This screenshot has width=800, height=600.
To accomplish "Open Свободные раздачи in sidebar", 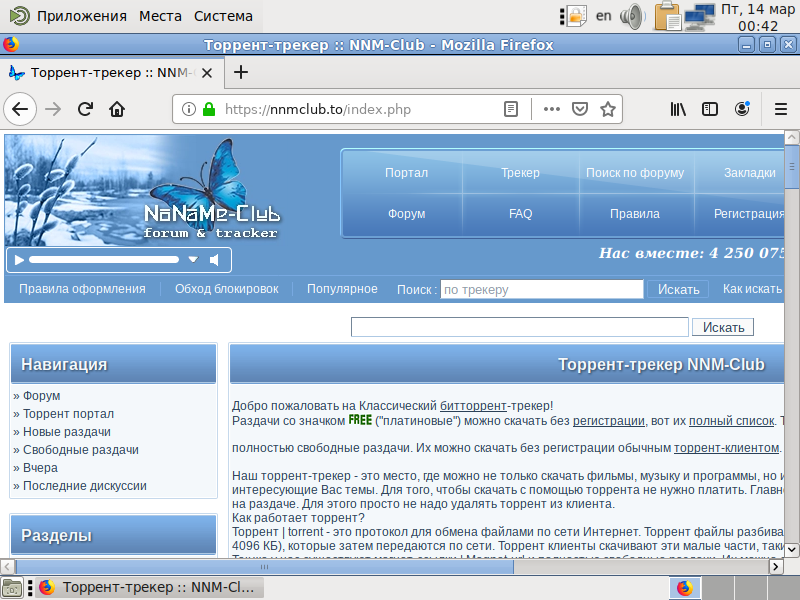I will [x=81, y=449].
